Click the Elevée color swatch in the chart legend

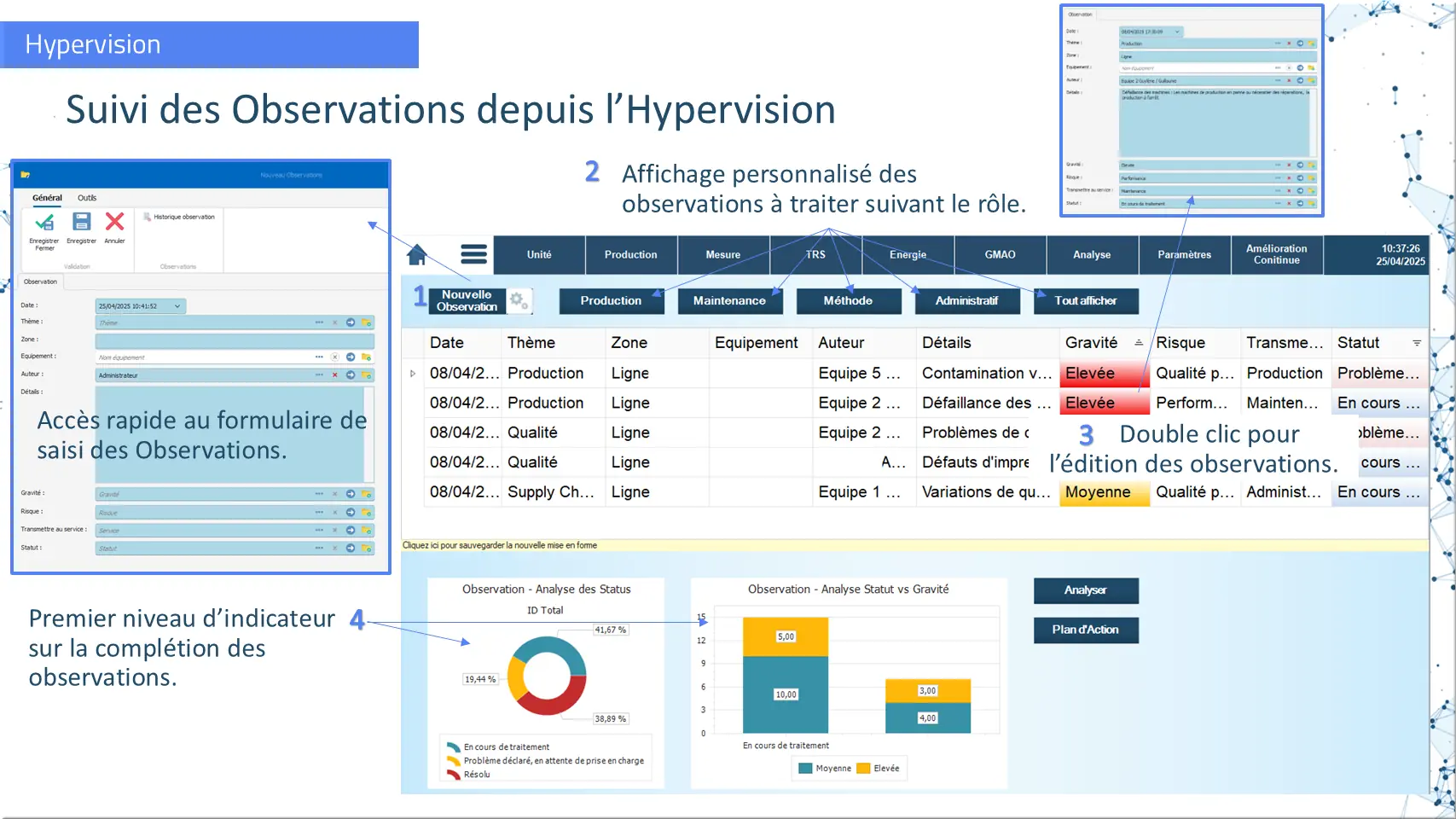863,769
